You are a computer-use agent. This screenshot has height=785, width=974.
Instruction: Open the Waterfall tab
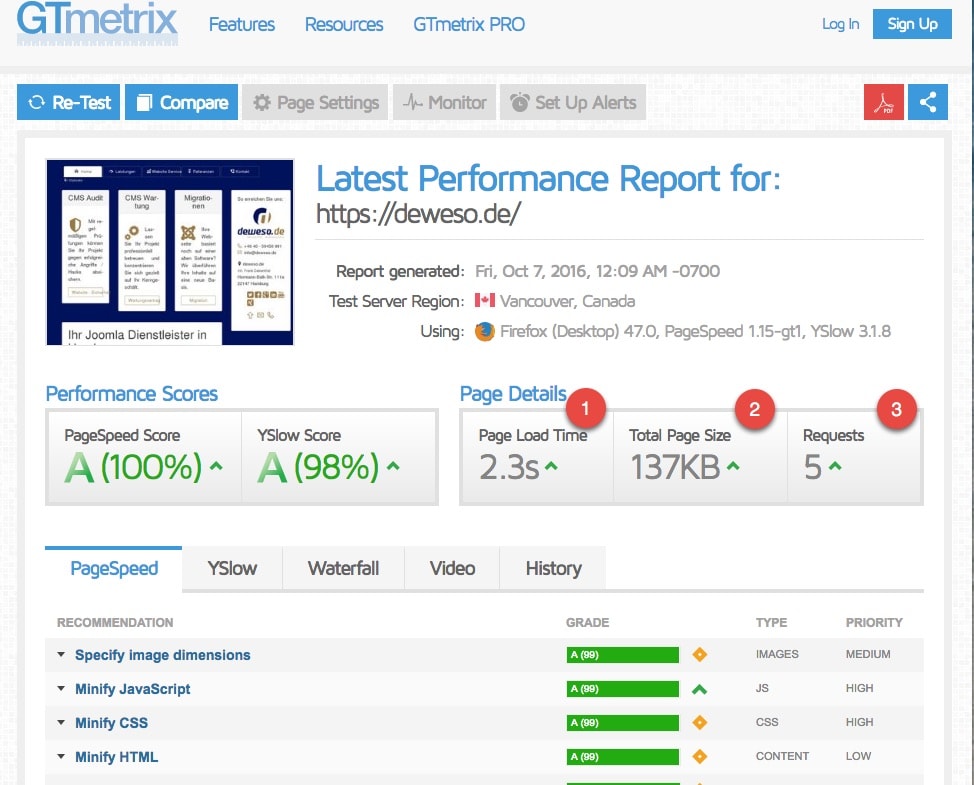click(343, 568)
